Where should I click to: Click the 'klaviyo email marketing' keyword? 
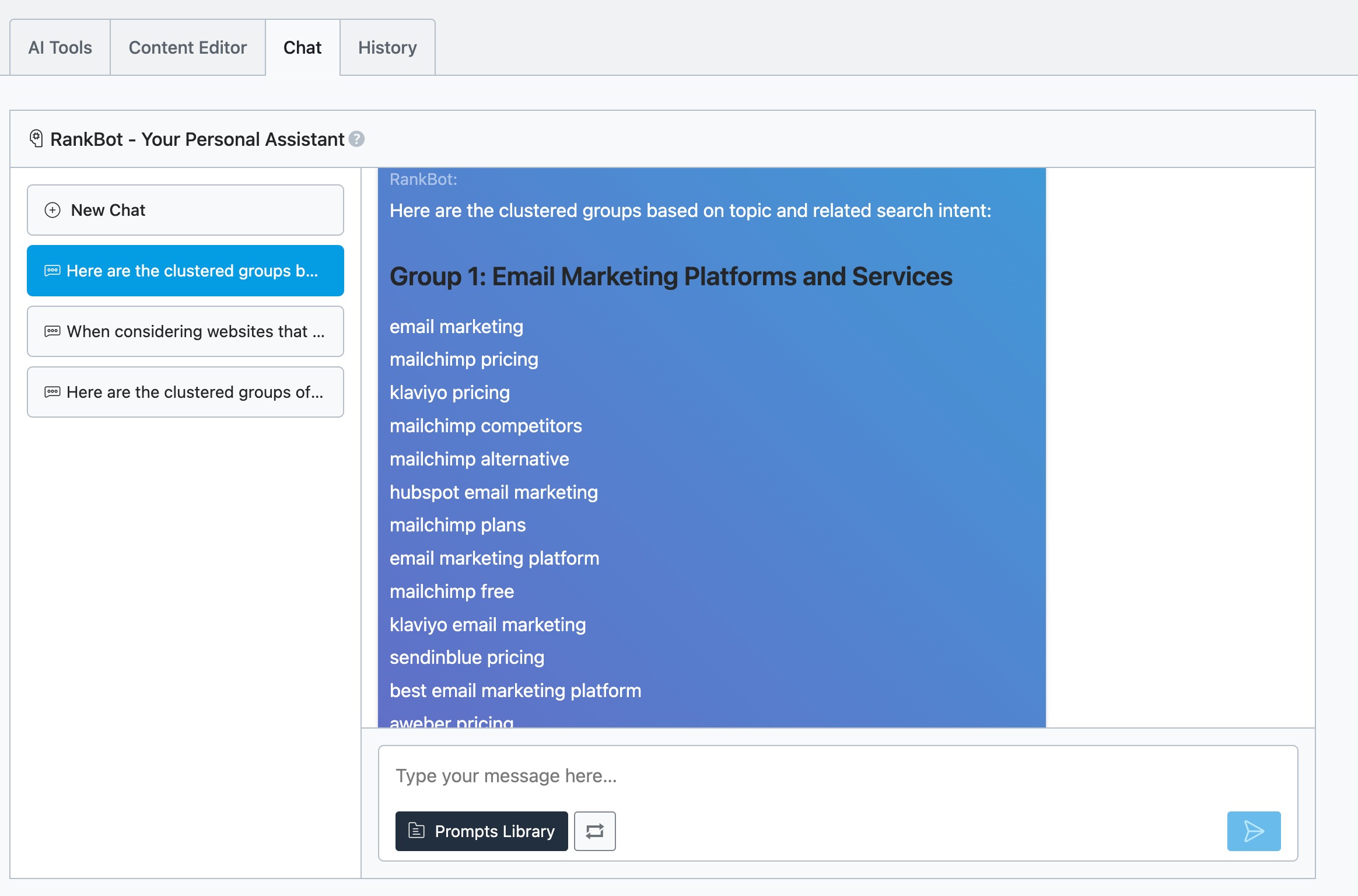click(488, 625)
